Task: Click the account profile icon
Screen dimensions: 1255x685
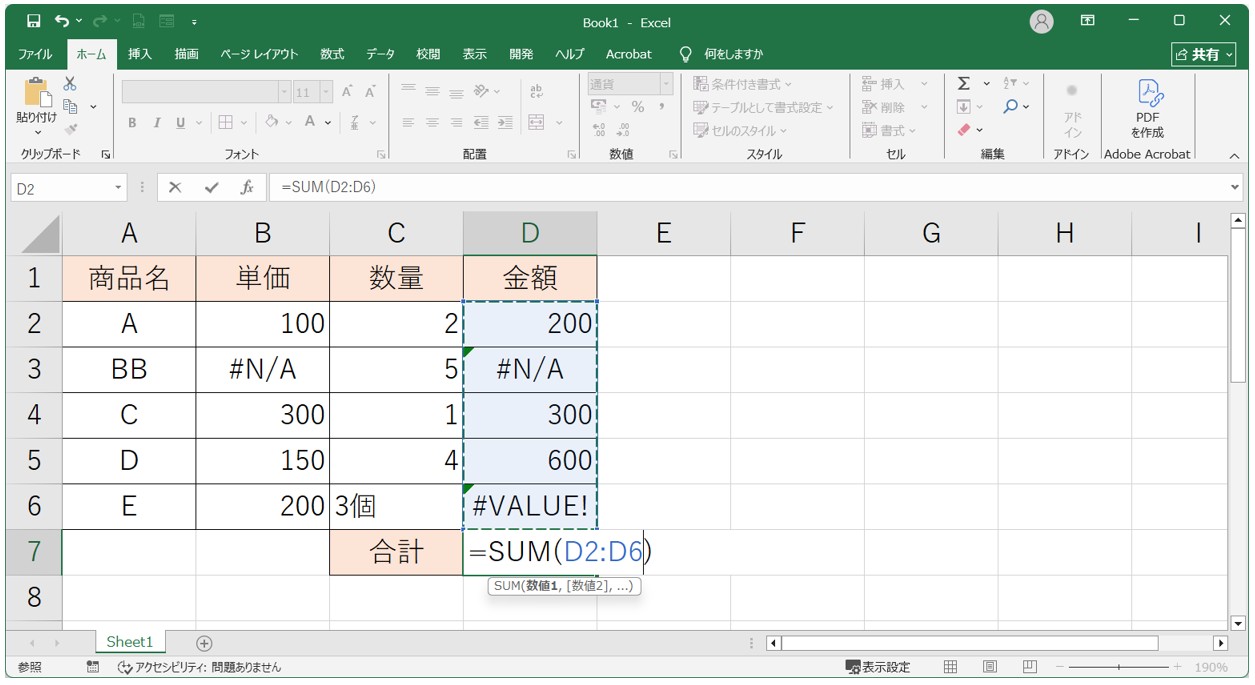Action: (1041, 21)
